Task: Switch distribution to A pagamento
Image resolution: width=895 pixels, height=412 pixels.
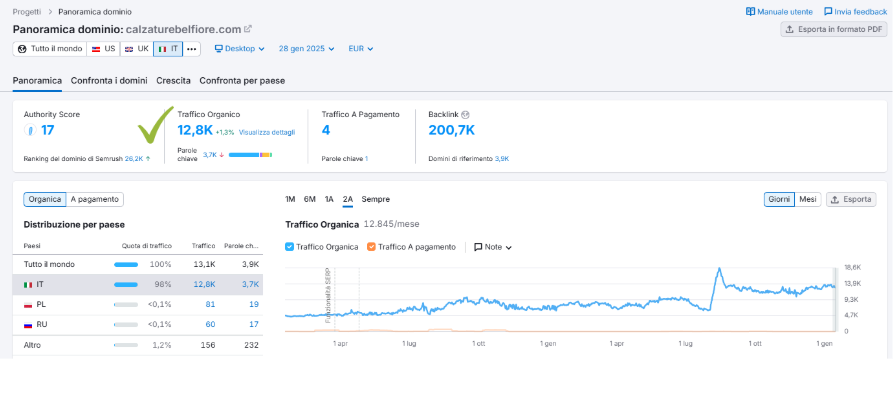Action: (95, 199)
